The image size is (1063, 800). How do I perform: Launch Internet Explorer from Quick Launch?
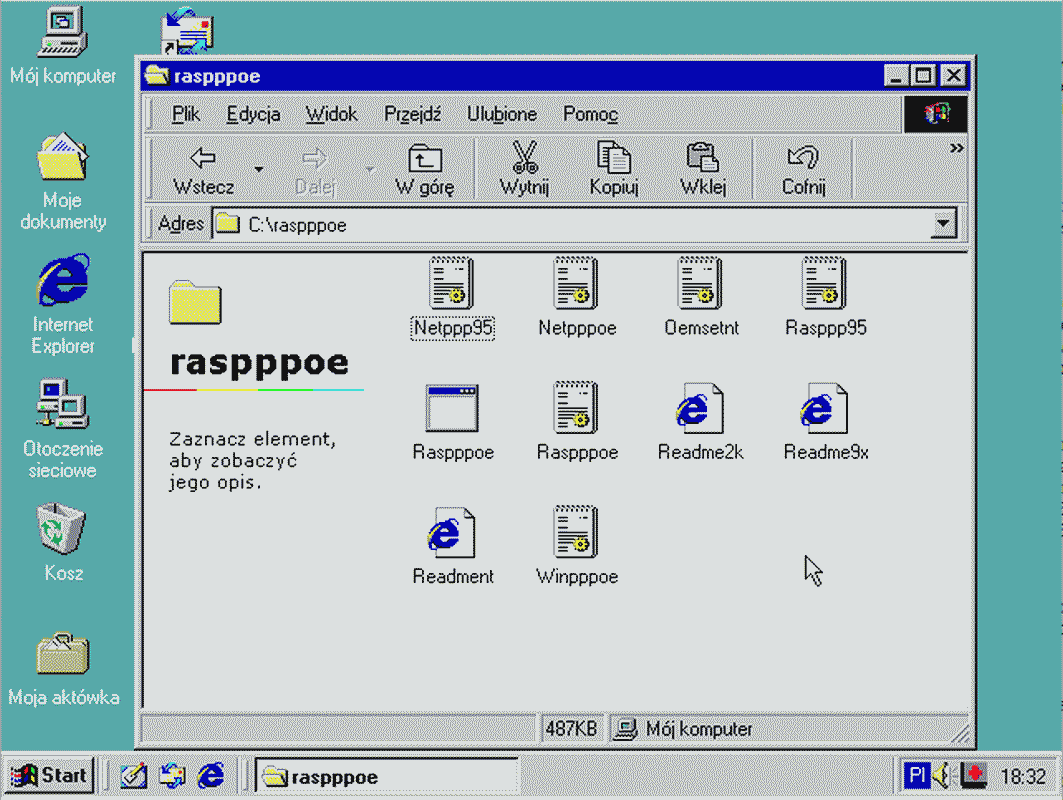[x=211, y=775]
